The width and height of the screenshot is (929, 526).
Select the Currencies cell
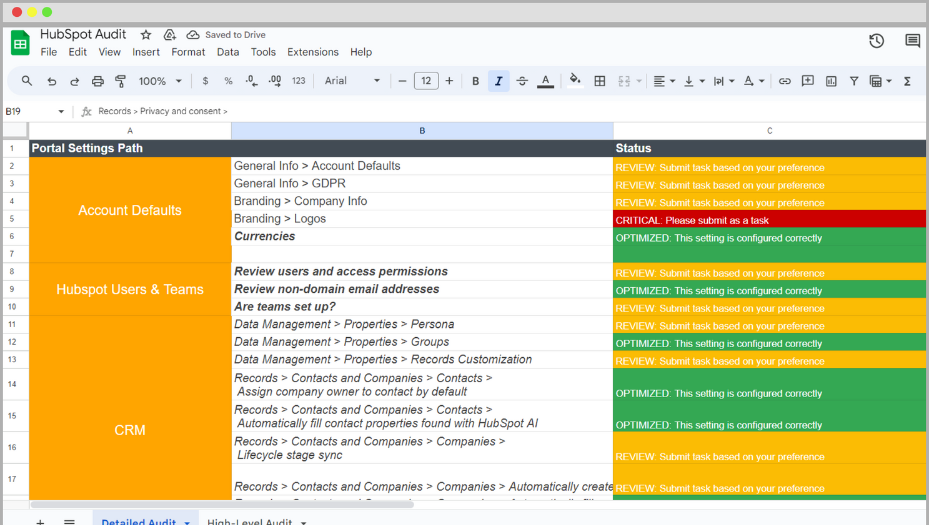coord(422,236)
